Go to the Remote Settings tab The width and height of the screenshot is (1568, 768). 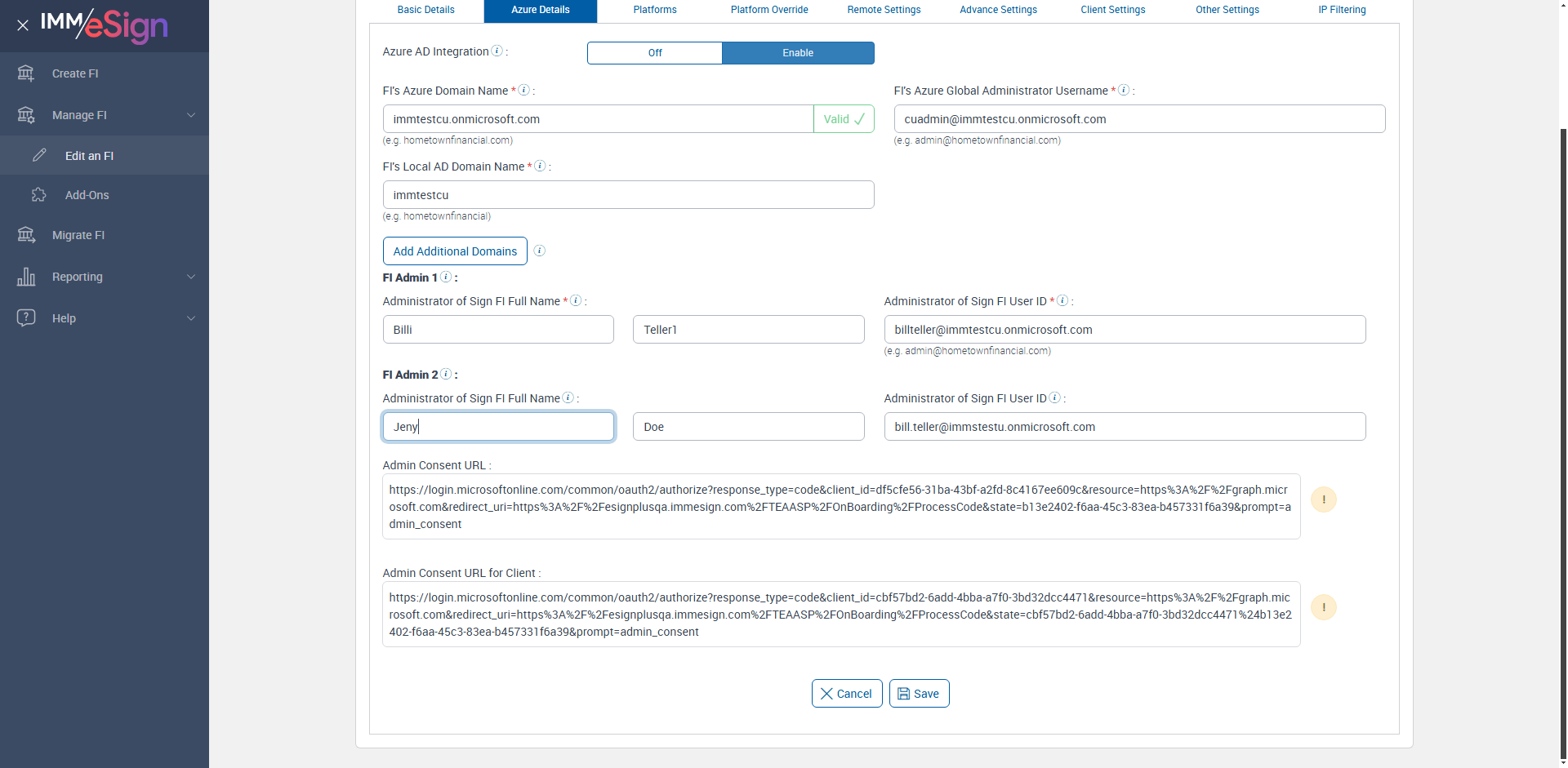click(884, 11)
